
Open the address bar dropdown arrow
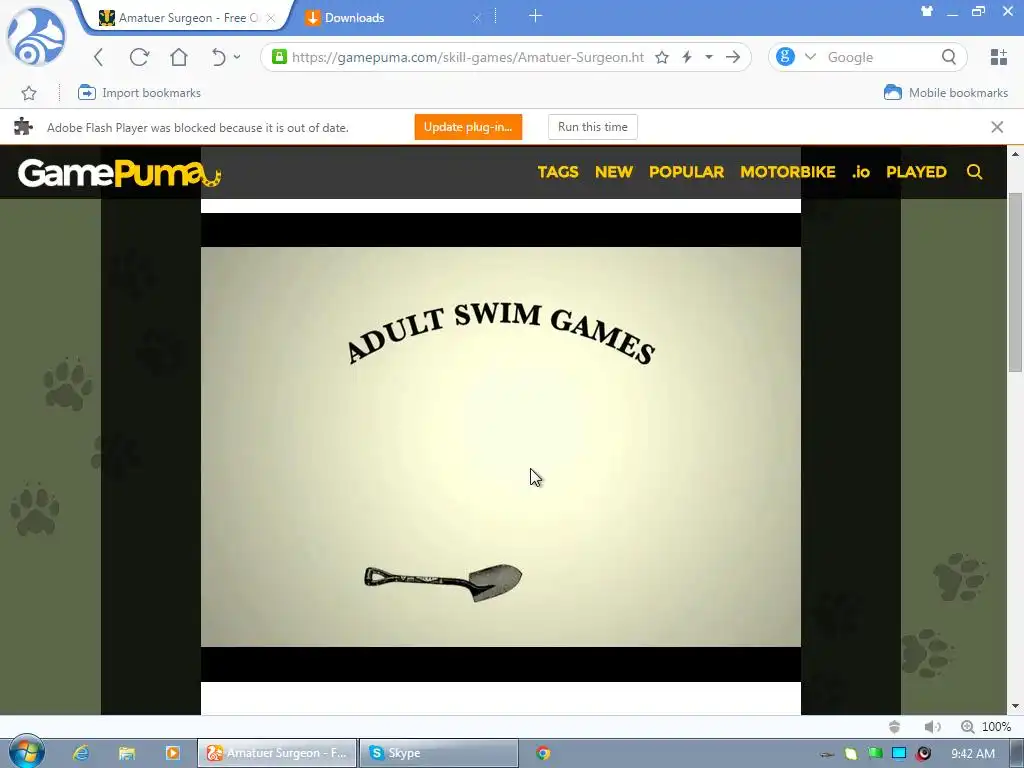click(x=709, y=57)
